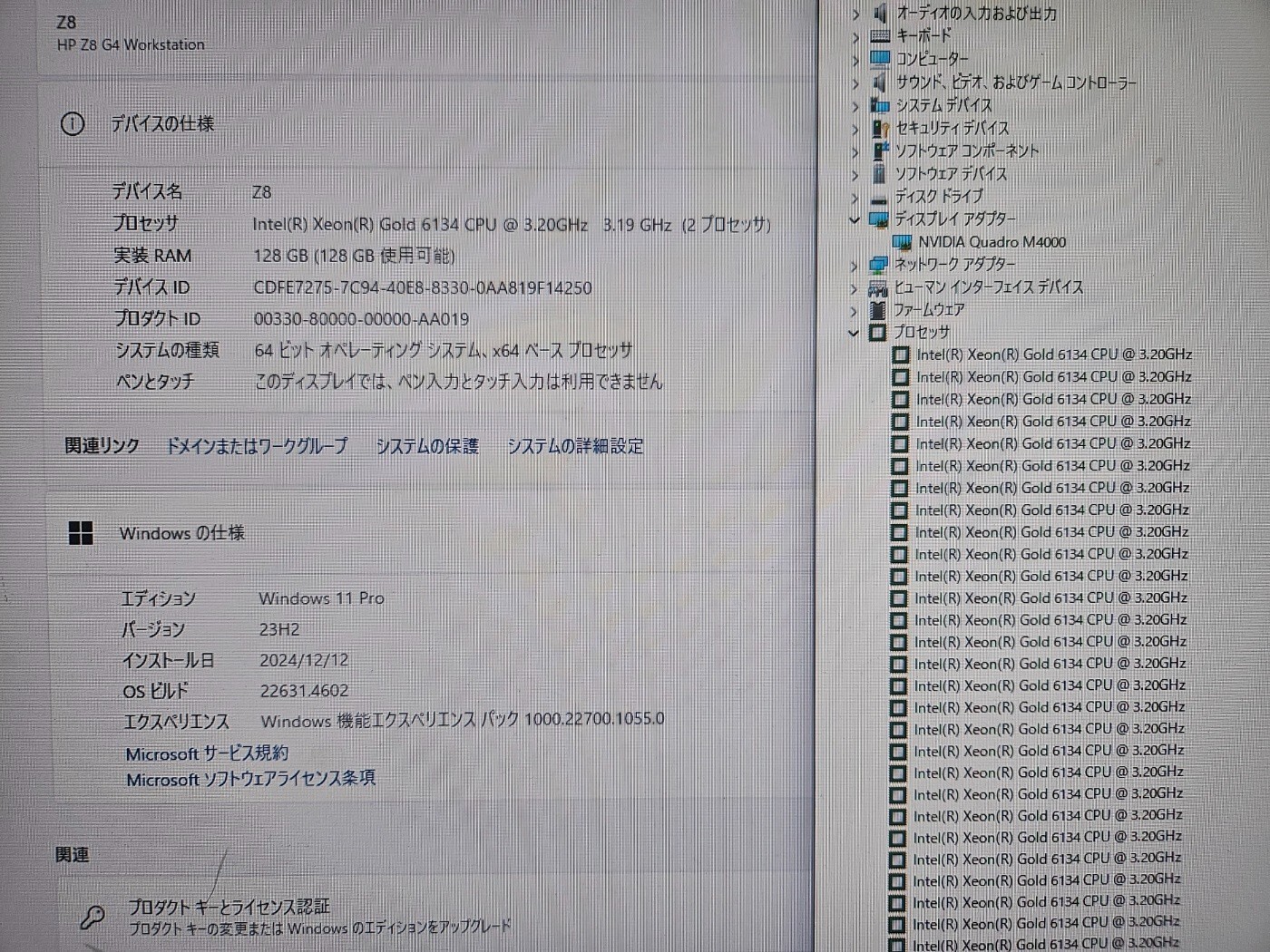Click the firmware chip icon
The width and height of the screenshot is (1270, 952).
[x=877, y=310]
